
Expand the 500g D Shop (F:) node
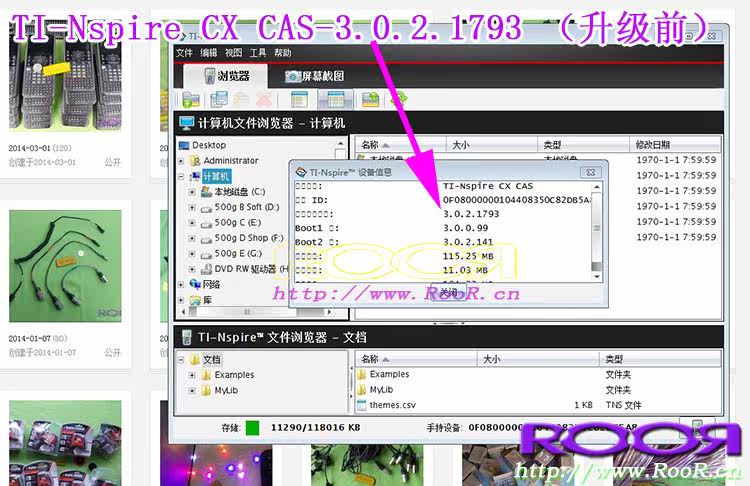(x=192, y=238)
